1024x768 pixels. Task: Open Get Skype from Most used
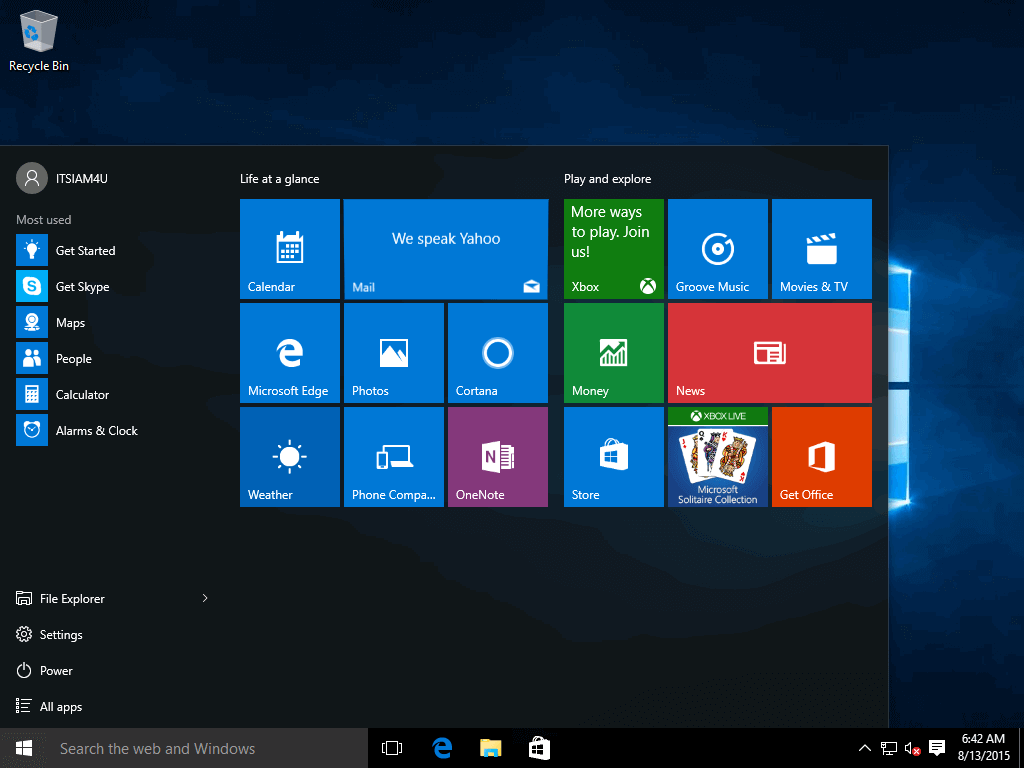82,287
